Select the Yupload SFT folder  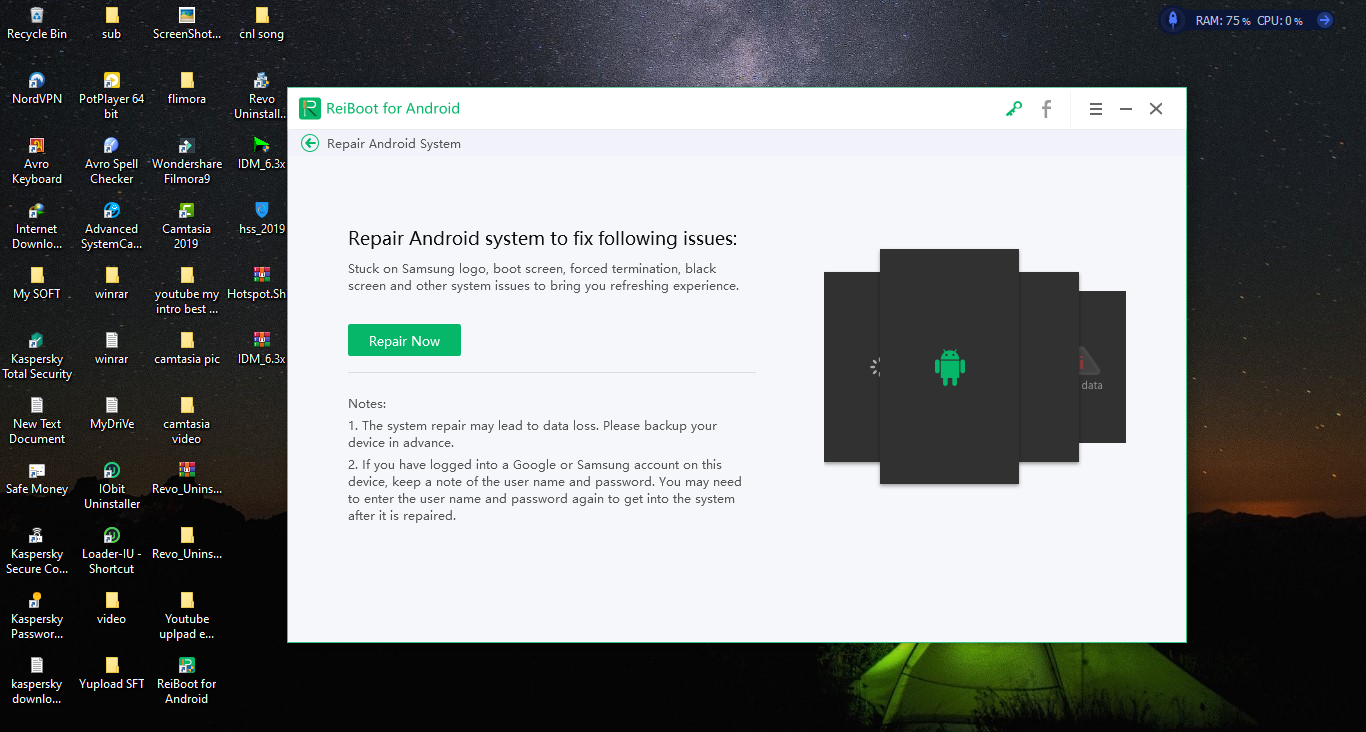pos(112,673)
